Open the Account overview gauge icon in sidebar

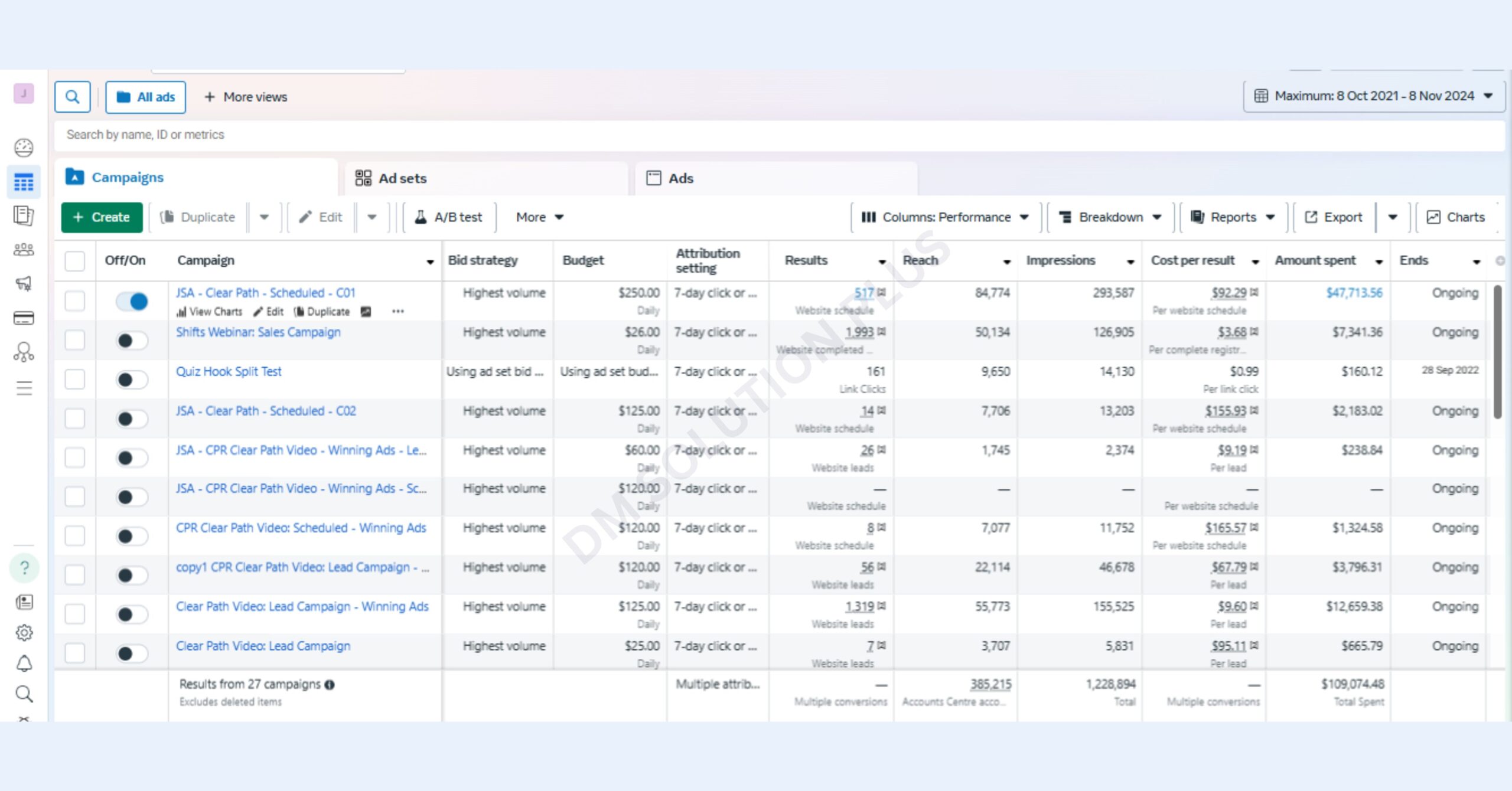coord(24,148)
